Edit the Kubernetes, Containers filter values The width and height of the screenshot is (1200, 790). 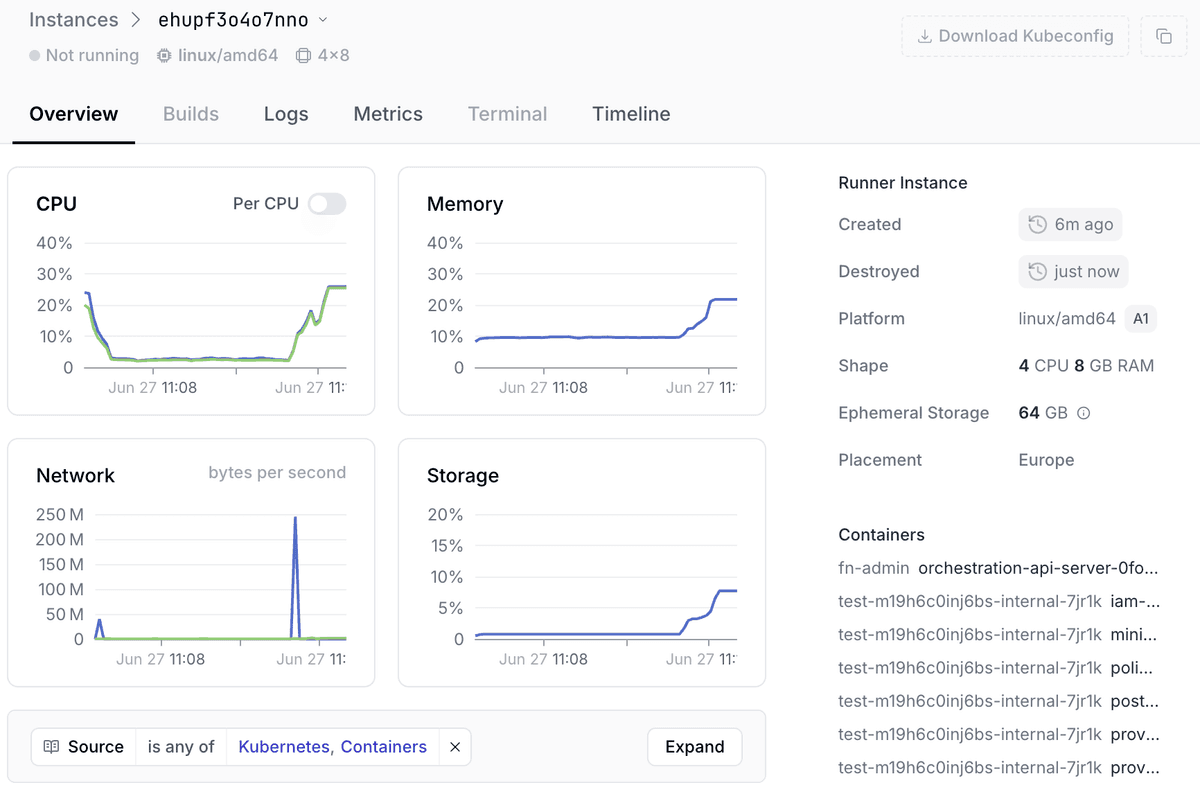point(332,746)
